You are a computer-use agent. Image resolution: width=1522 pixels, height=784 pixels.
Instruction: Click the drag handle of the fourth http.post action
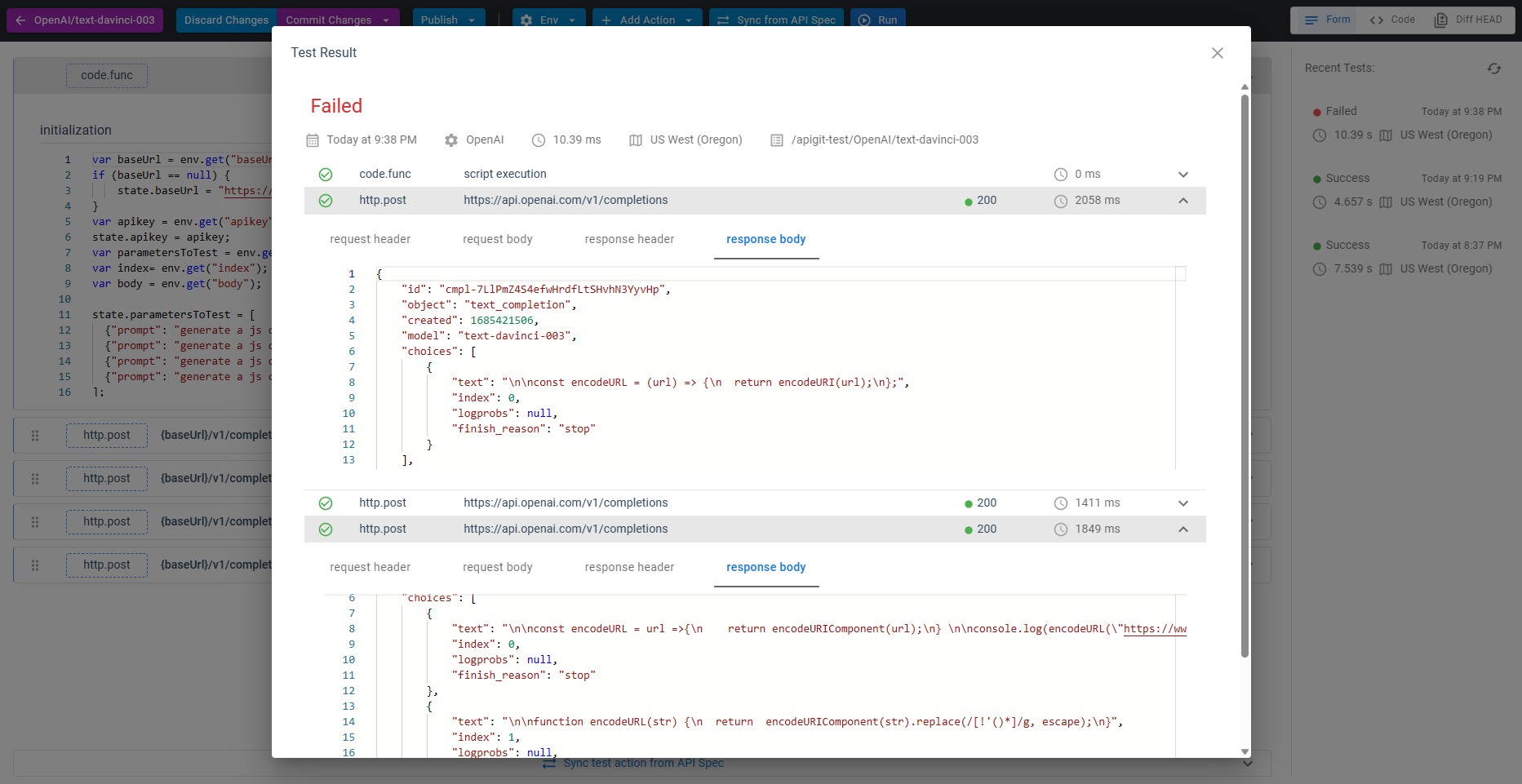[35, 565]
